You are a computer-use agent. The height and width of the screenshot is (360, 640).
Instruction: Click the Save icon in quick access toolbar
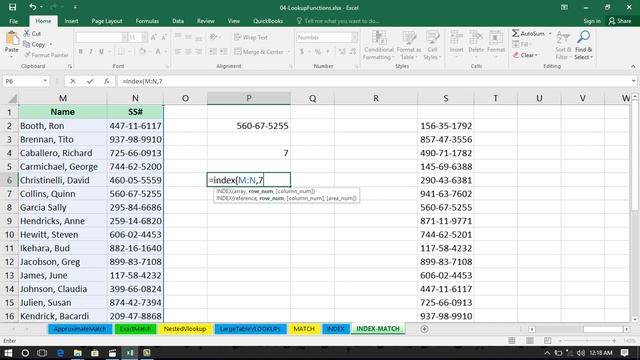tap(12, 7)
